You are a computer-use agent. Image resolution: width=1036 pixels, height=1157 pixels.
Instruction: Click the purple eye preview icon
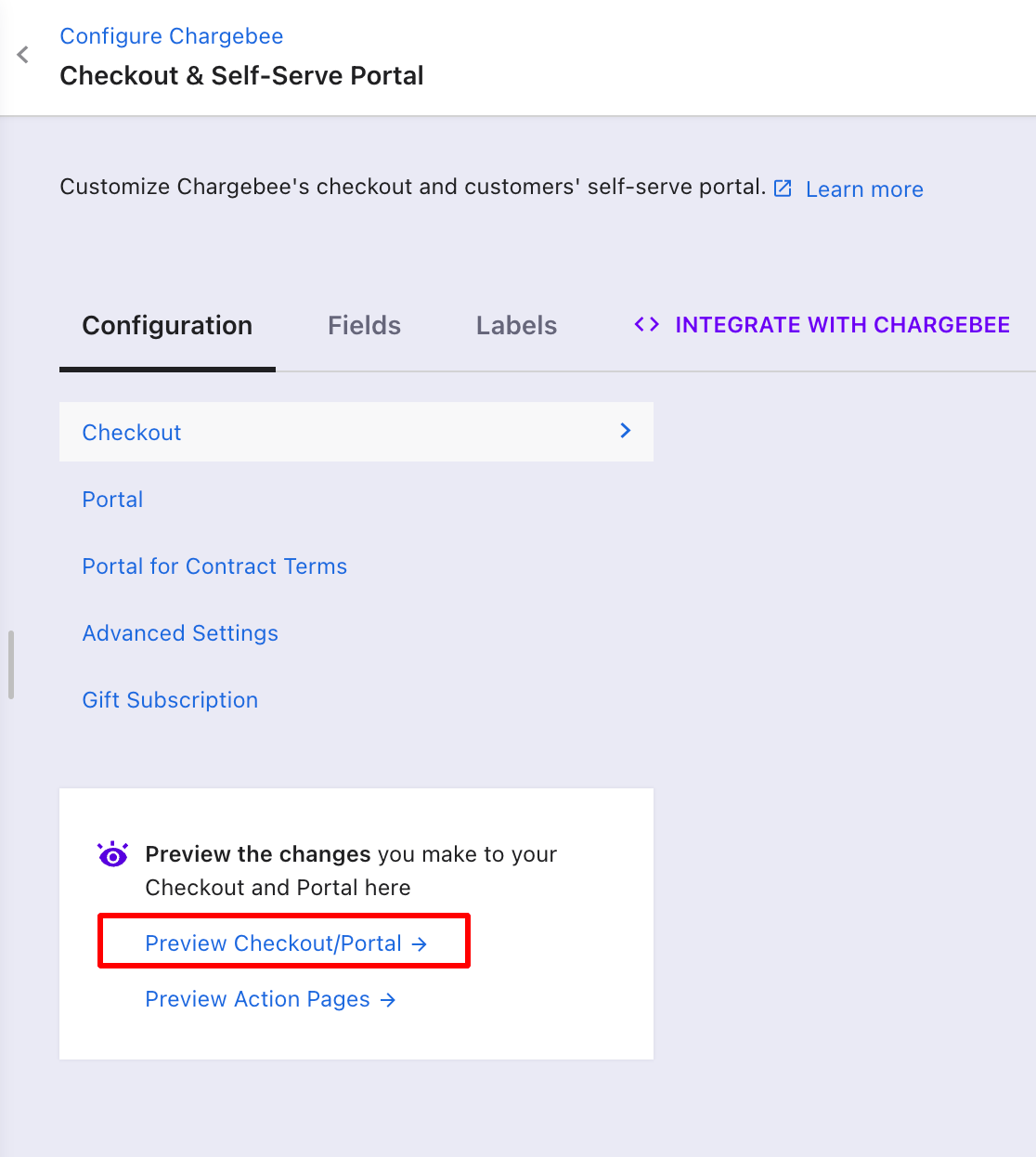(113, 854)
